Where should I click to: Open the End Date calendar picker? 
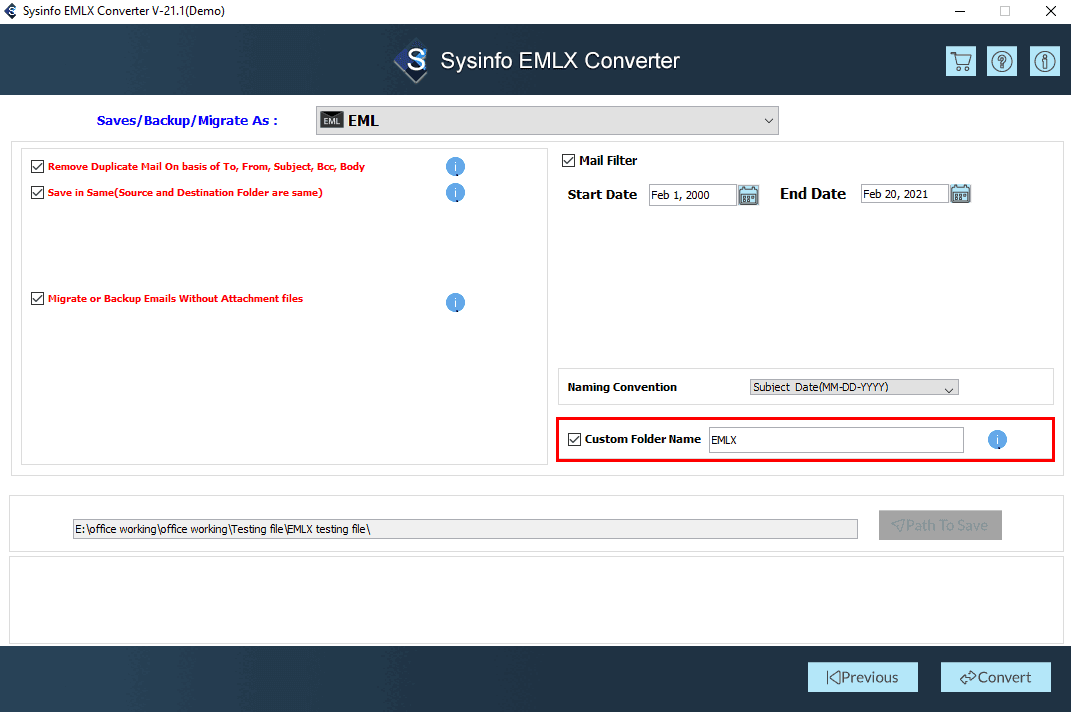[960, 194]
